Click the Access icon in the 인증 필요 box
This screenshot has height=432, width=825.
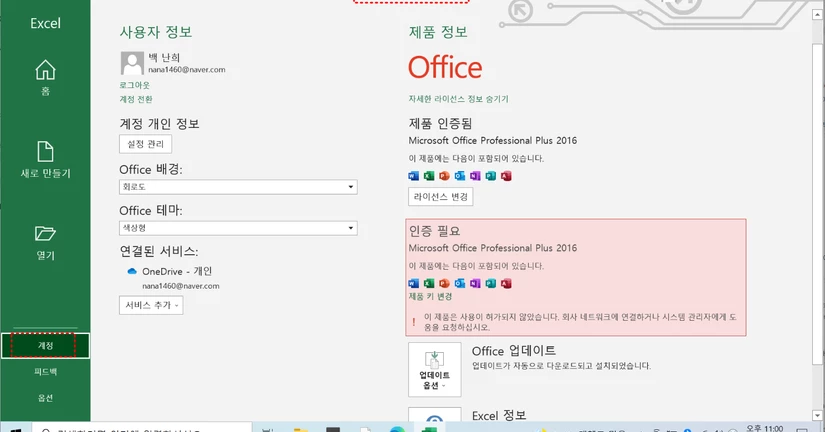(x=506, y=284)
